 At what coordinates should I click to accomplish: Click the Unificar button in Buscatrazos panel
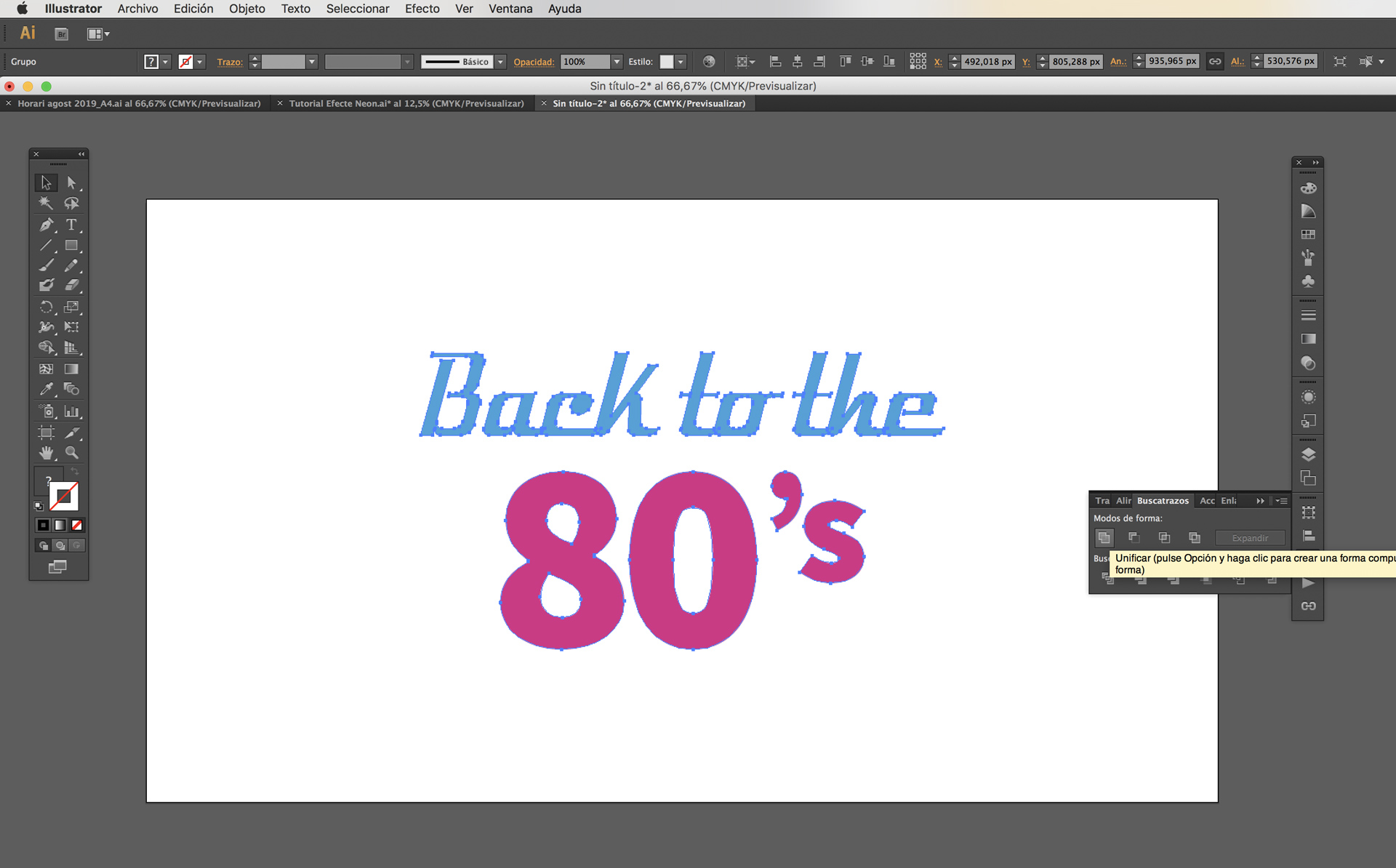point(1104,538)
